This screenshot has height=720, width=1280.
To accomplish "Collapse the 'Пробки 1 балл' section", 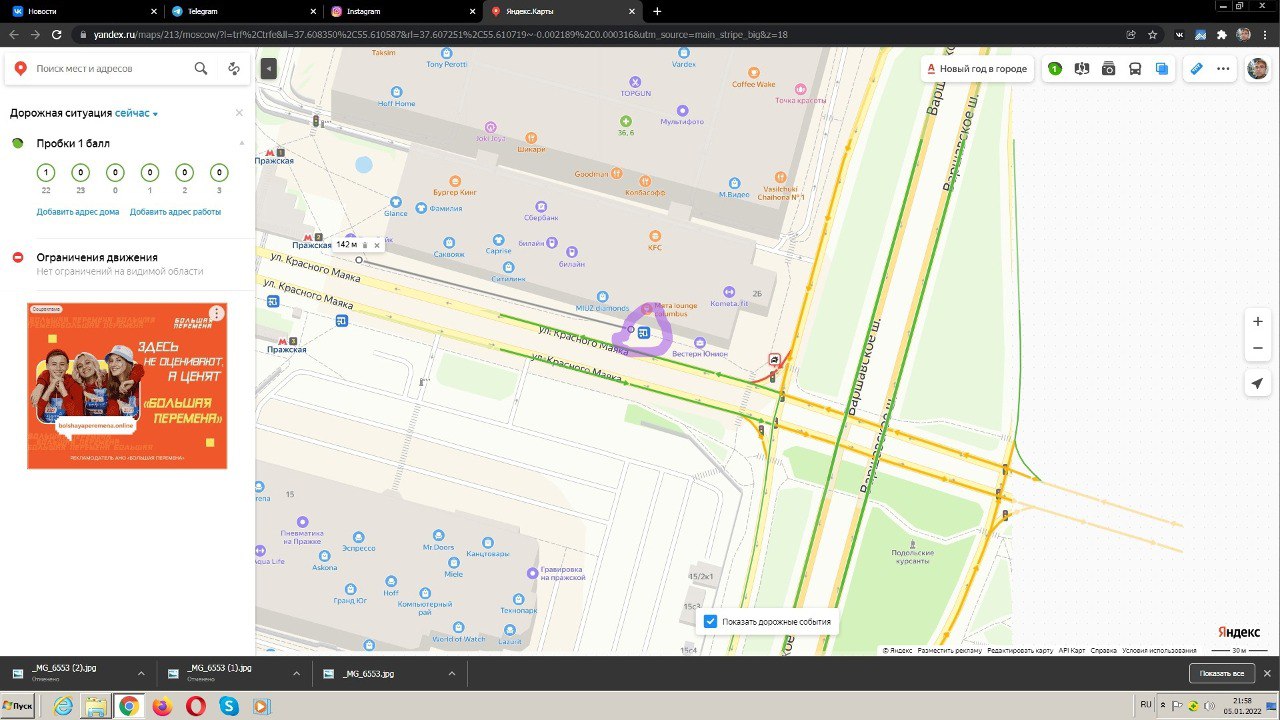I will tap(241, 143).
